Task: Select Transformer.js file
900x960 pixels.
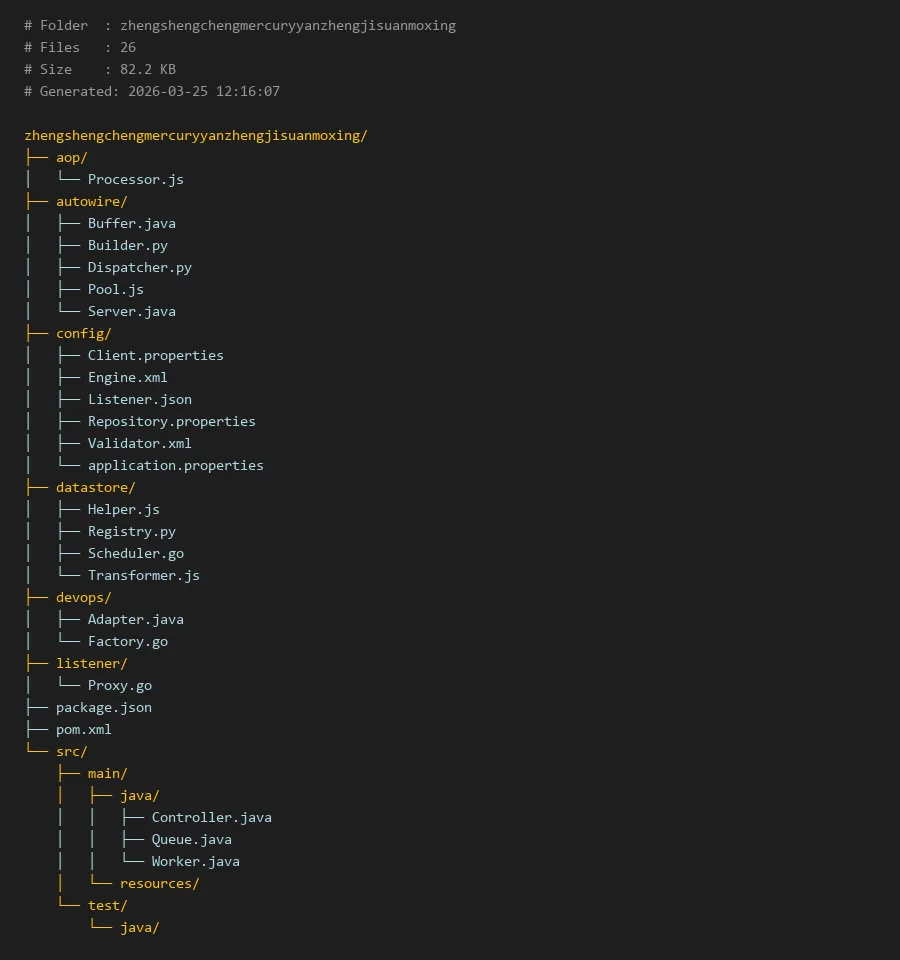Action: [143, 575]
